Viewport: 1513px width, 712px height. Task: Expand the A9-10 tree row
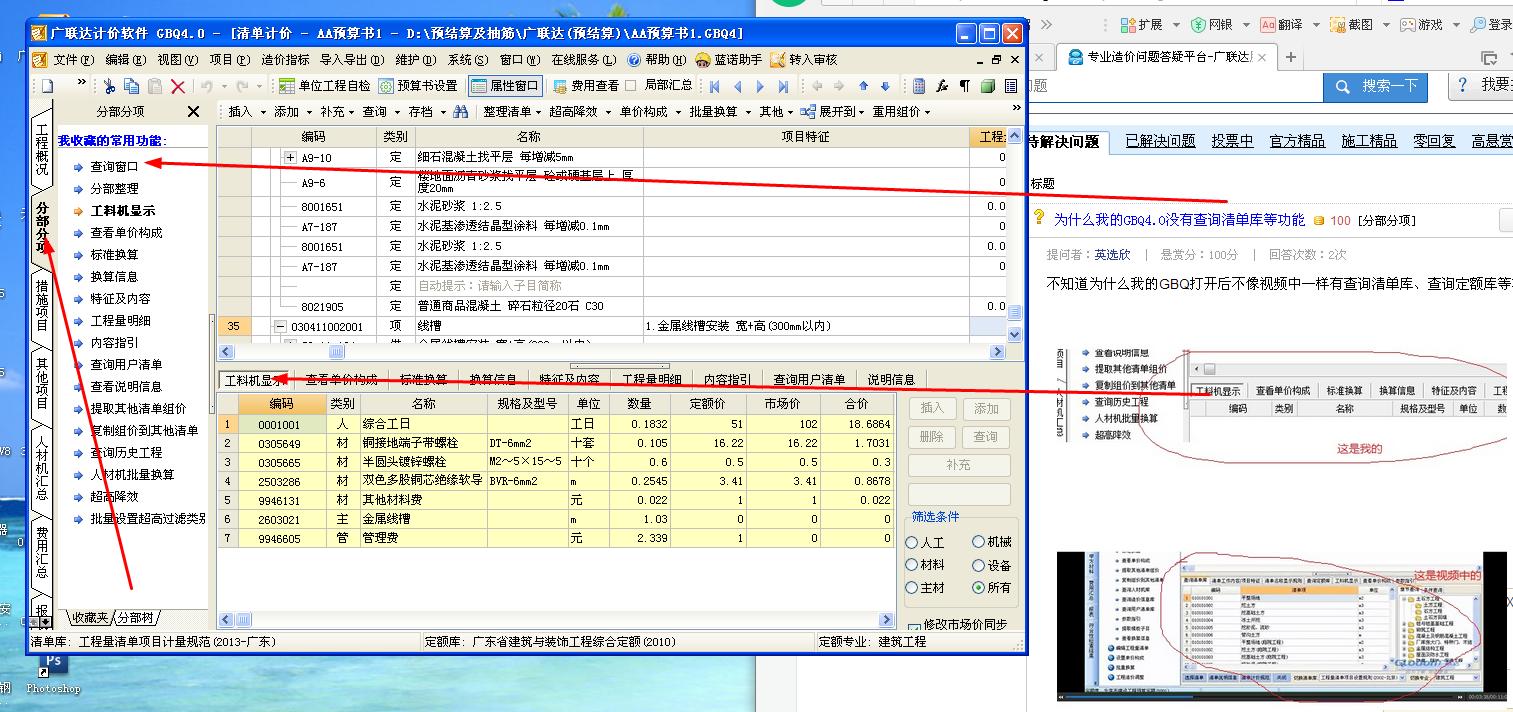coord(290,158)
